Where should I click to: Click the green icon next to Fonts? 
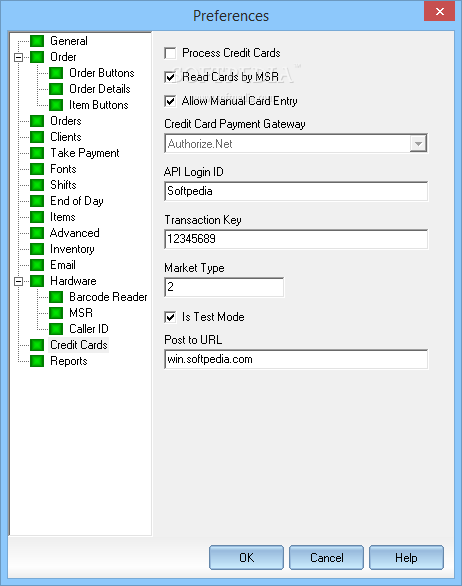pyautogui.click(x=37, y=169)
